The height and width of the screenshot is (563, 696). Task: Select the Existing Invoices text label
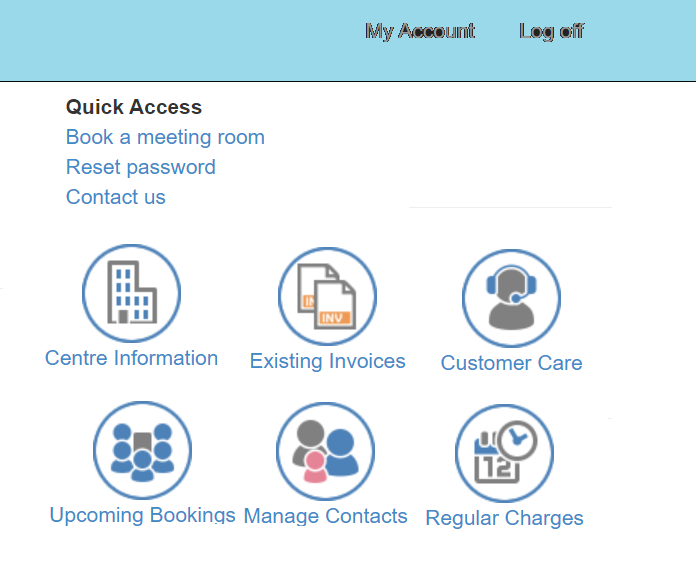(x=327, y=361)
